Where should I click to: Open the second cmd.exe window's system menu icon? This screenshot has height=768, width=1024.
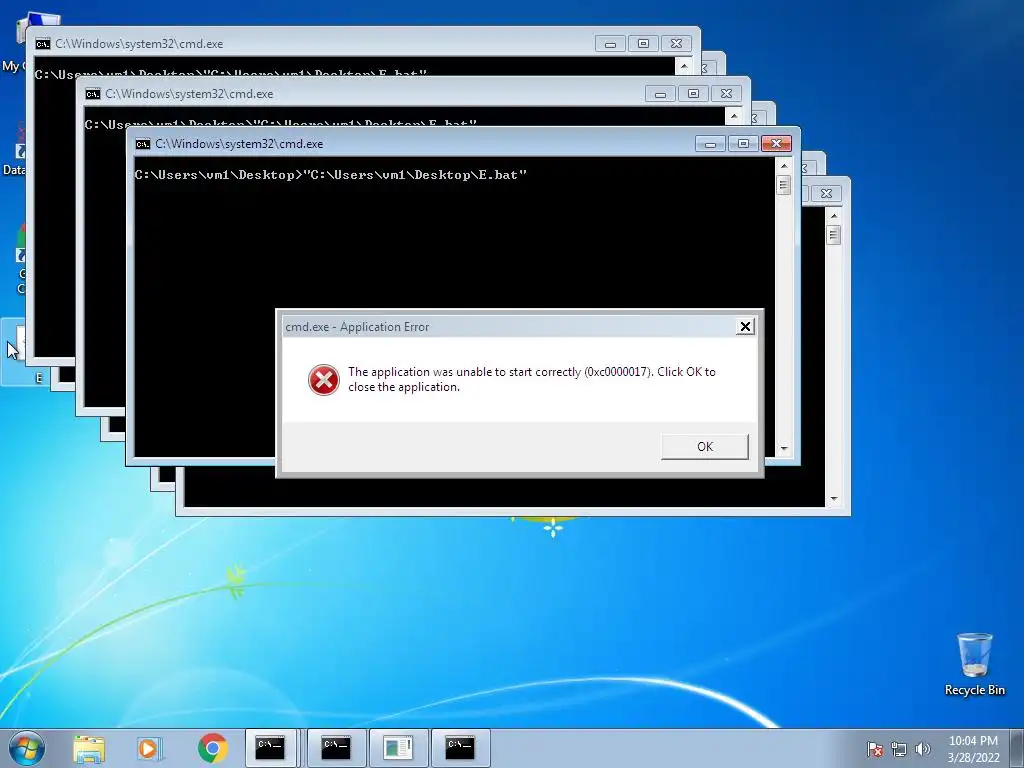[x=93, y=94]
